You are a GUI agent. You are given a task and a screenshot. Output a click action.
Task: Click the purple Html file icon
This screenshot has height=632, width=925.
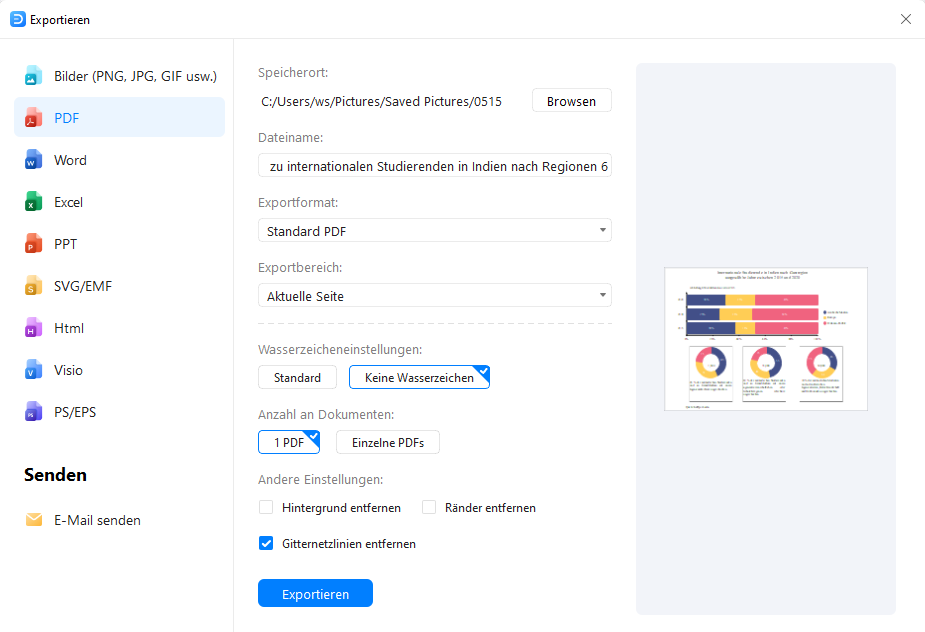[x=33, y=328]
